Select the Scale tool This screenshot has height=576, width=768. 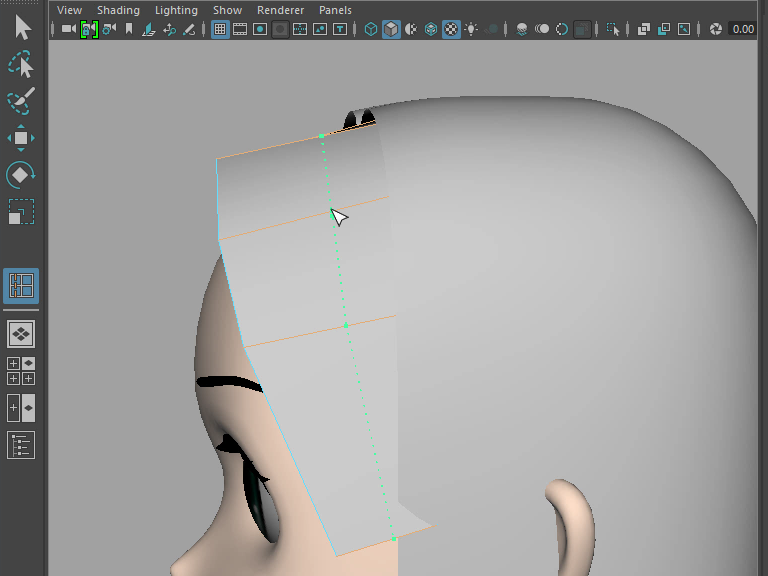click(21, 212)
